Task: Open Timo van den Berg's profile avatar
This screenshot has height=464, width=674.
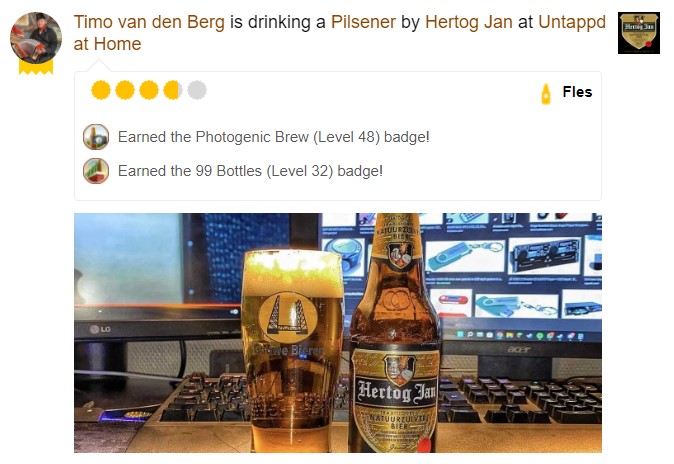Action: point(36,38)
